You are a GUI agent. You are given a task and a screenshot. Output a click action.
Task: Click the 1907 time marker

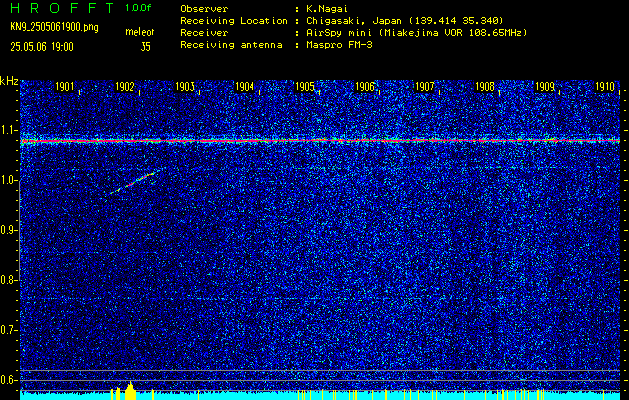tap(424, 87)
